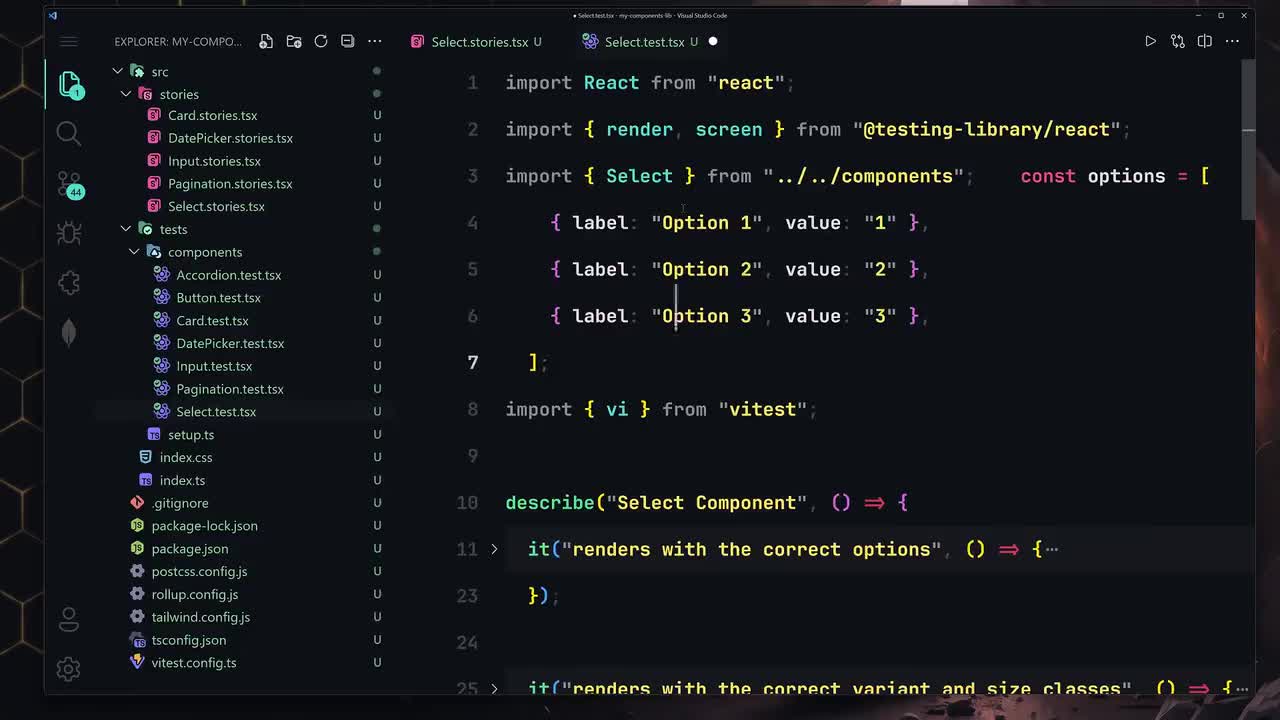Open the Explorer view in activity bar

(69, 85)
